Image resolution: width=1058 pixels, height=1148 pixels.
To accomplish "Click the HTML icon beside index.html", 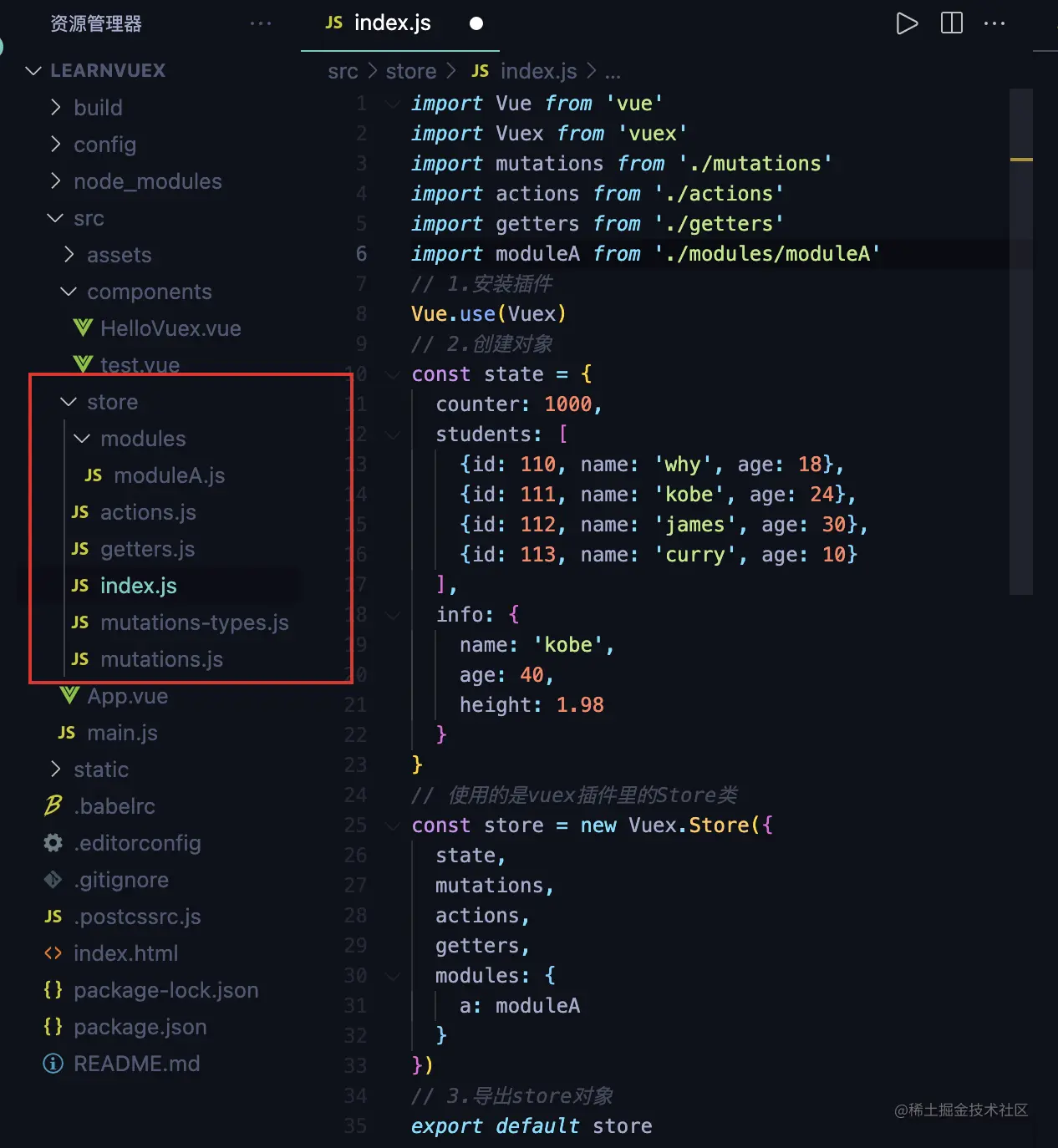I will (x=53, y=953).
